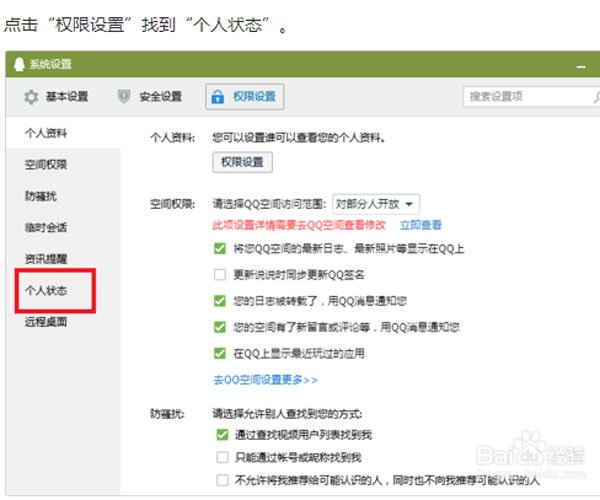
Task: Uncheck 通过查找视频用户列表找到我
Action: tap(222, 435)
